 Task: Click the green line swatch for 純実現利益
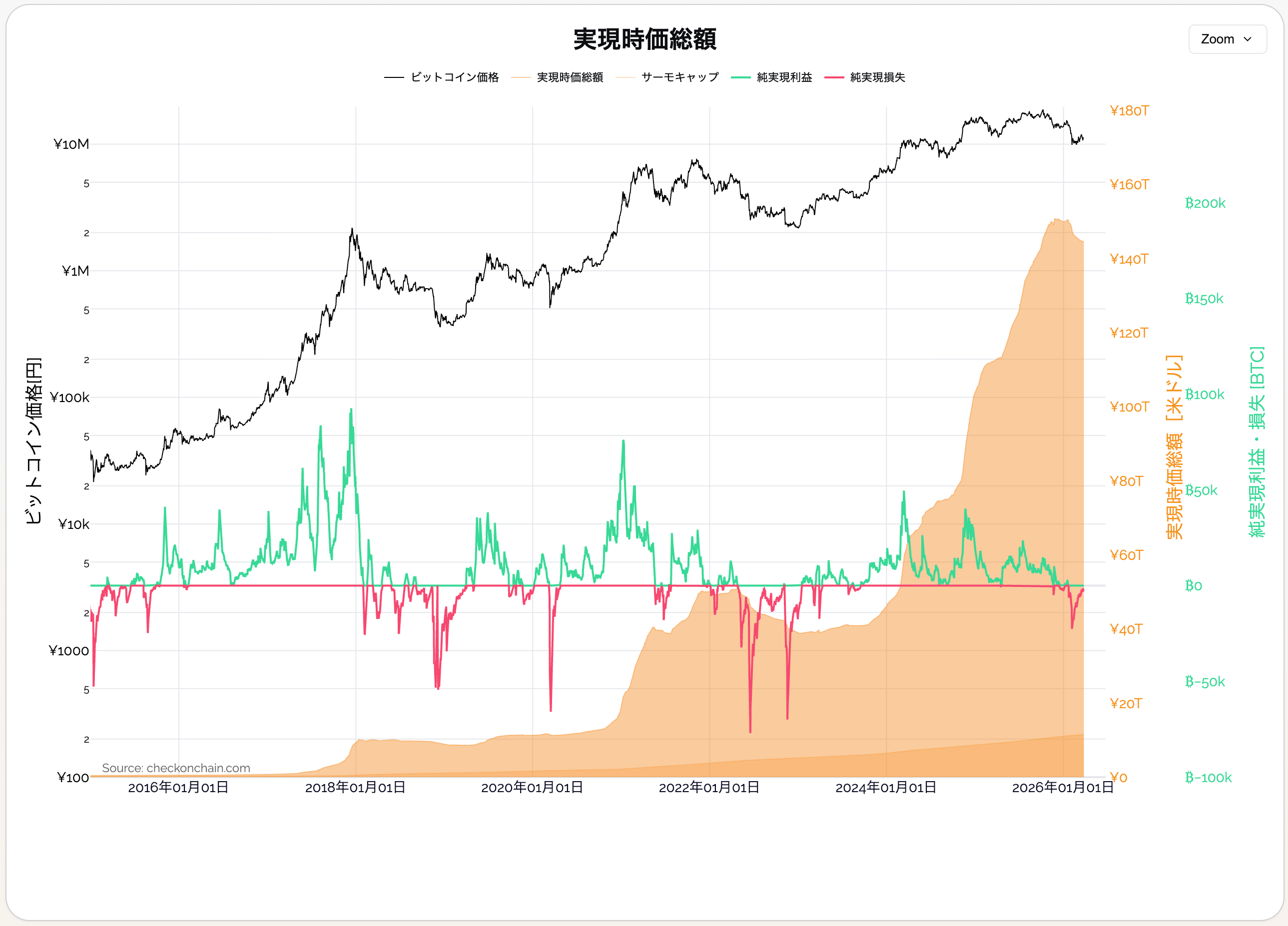click(740, 77)
